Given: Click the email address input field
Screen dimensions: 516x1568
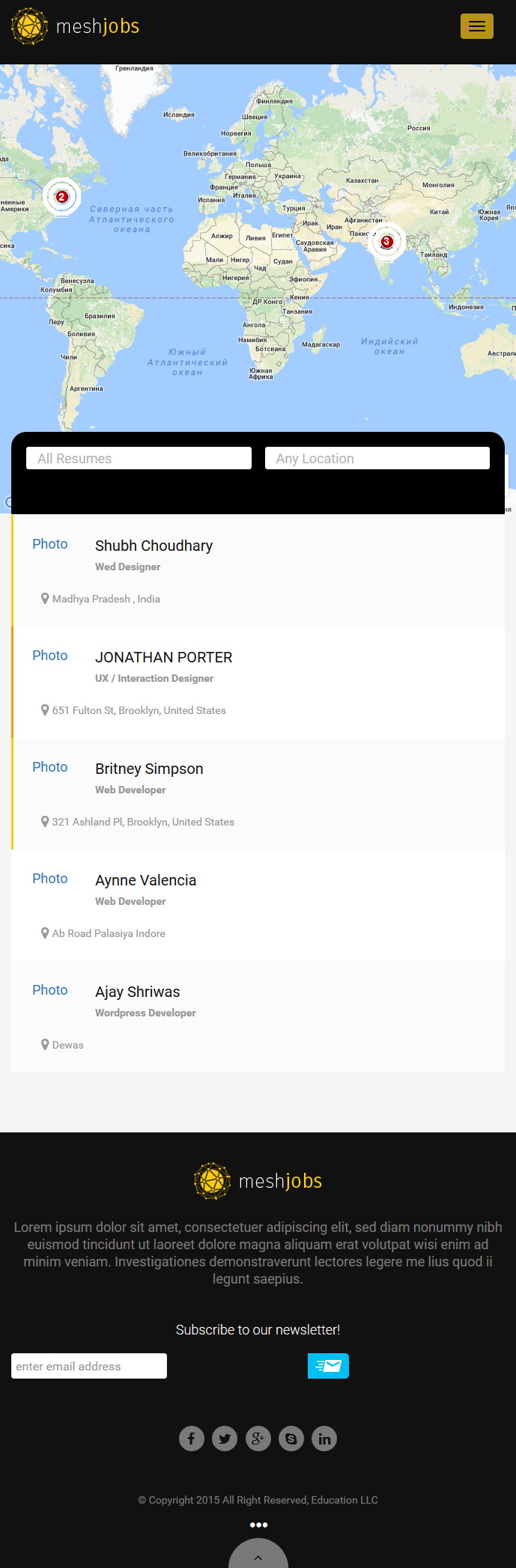Looking at the screenshot, I should tap(89, 1366).
